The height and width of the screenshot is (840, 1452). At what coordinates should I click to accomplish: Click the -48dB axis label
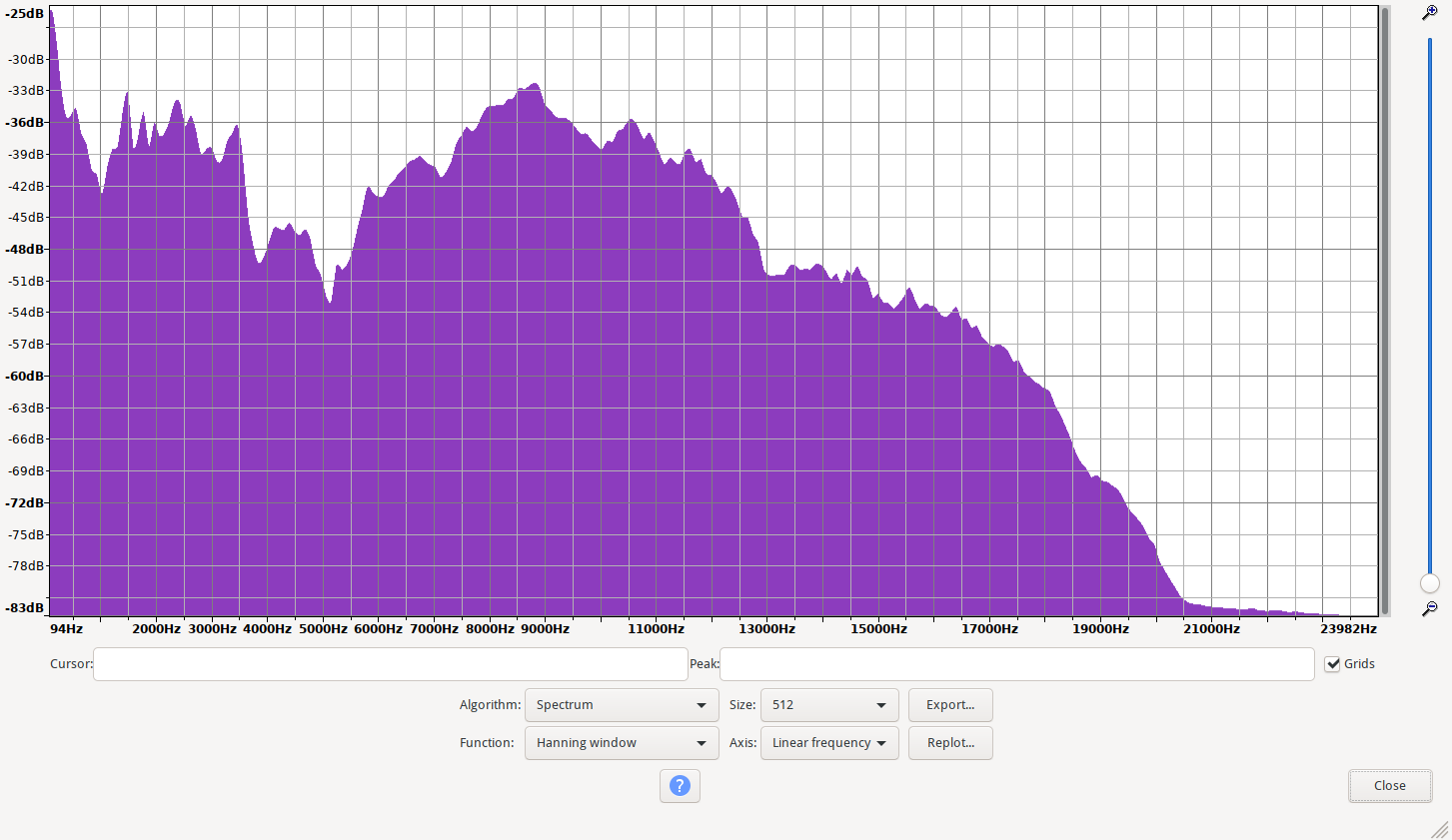[x=26, y=250]
